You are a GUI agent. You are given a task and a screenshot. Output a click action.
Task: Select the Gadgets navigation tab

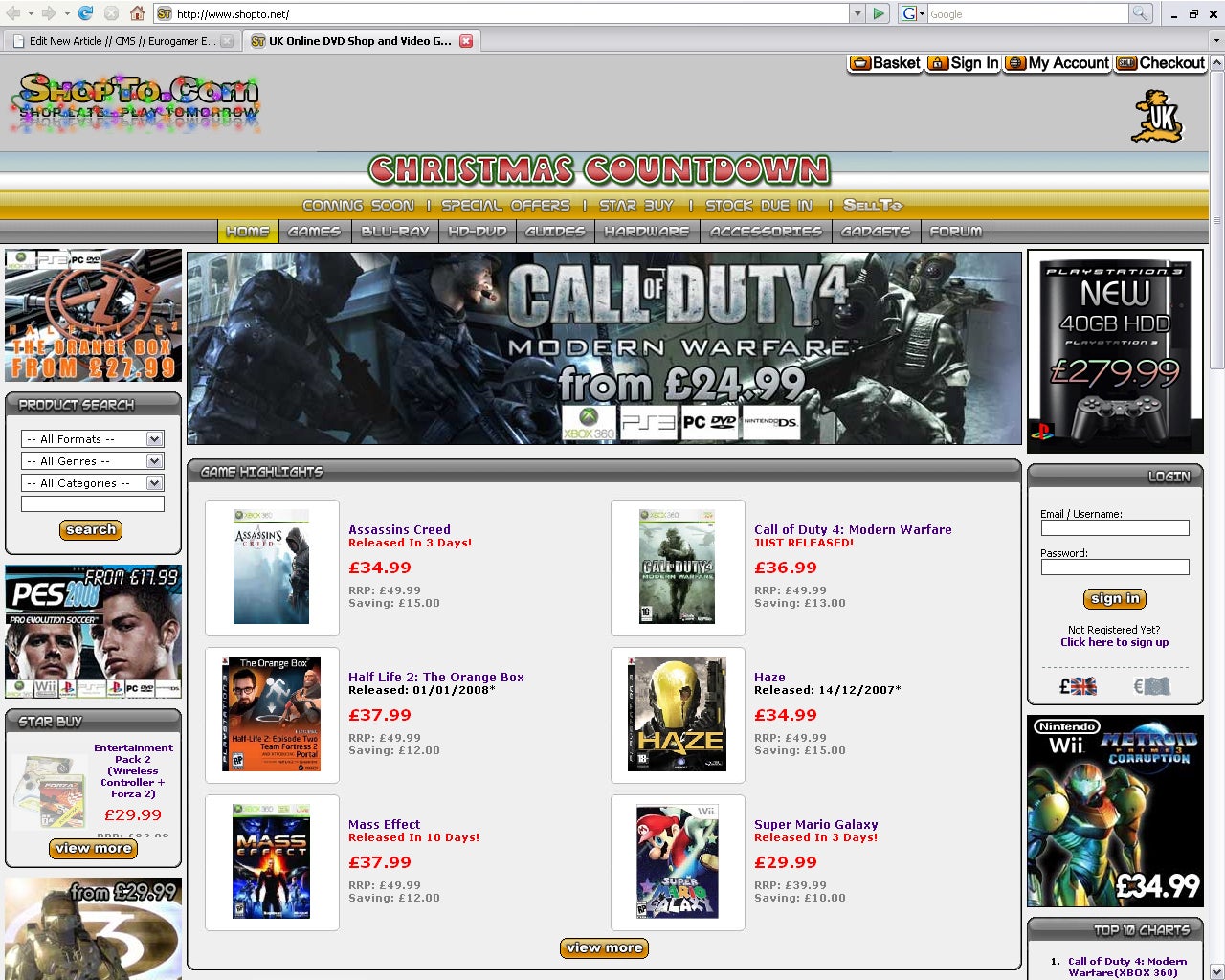(875, 232)
